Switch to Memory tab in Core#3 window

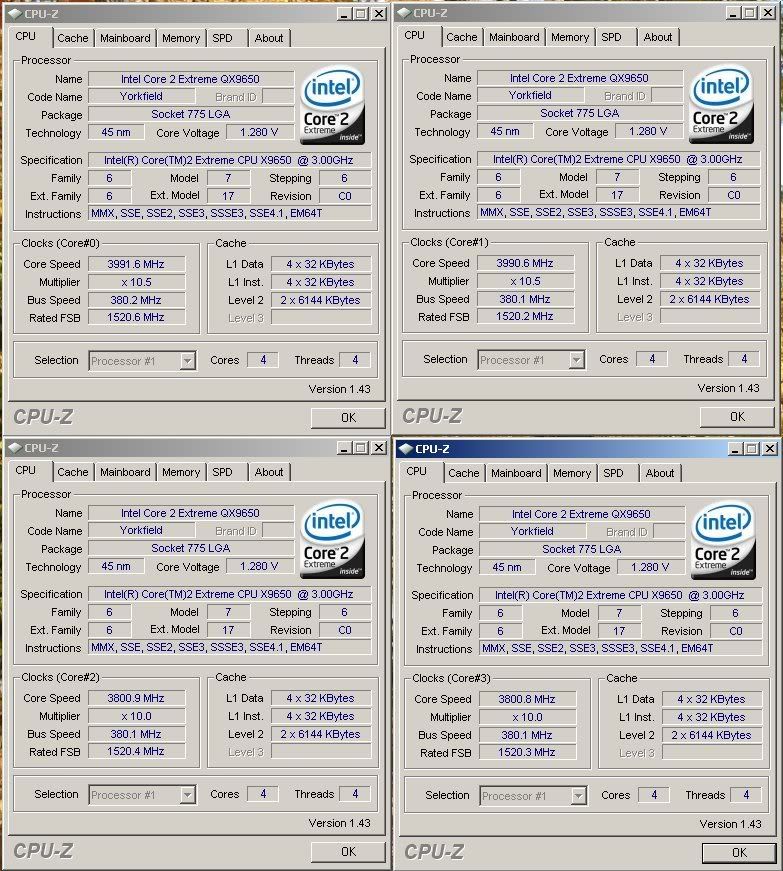coord(572,473)
